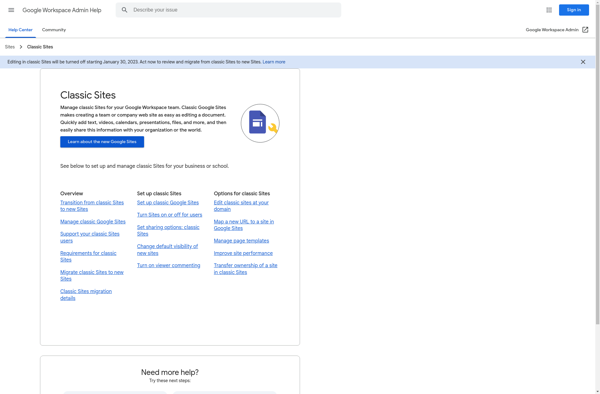Viewport: 600px width, 394px height.
Task: Open Manage page templates link
Action: (241, 241)
